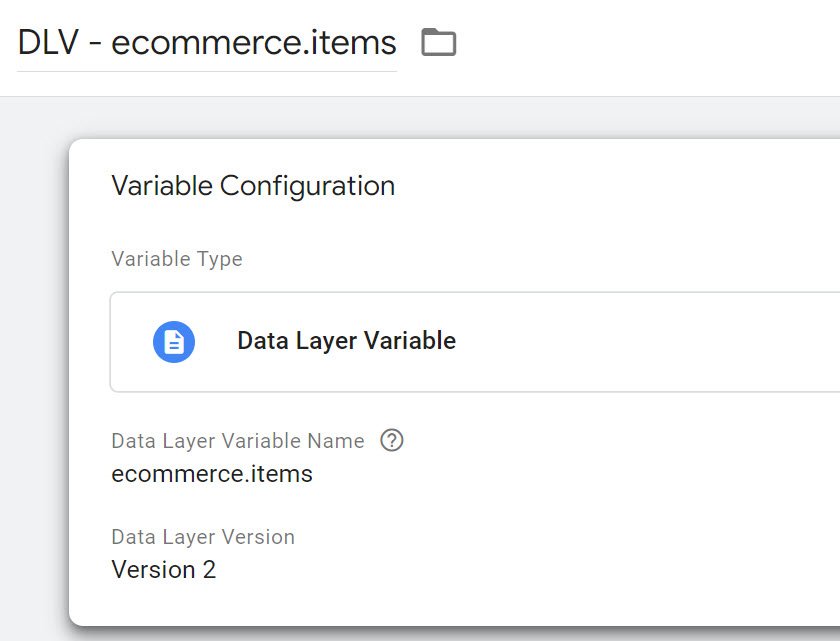Screen dimensions: 840x641
Task: Click the ecommerce.items variable name value
Action: coord(212,474)
